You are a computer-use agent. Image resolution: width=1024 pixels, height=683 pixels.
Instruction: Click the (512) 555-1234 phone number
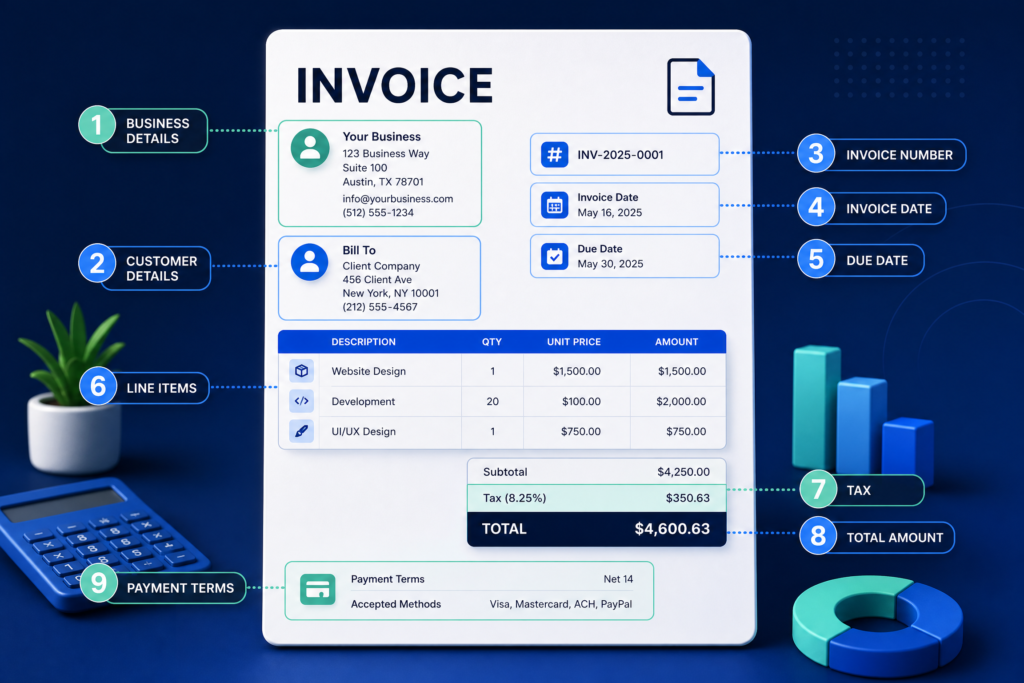377,213
